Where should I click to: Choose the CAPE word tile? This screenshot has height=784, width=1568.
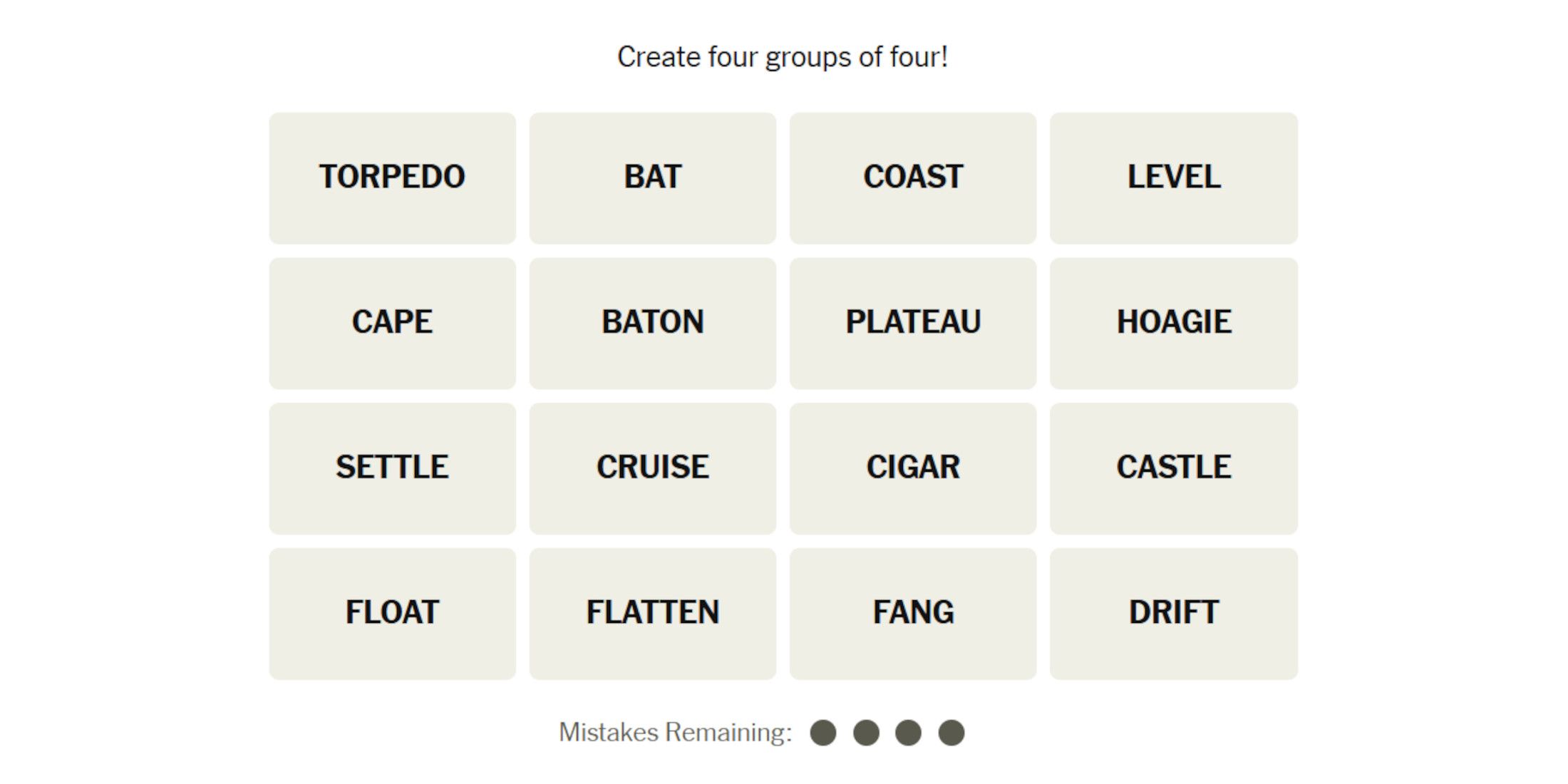(392, 323)
